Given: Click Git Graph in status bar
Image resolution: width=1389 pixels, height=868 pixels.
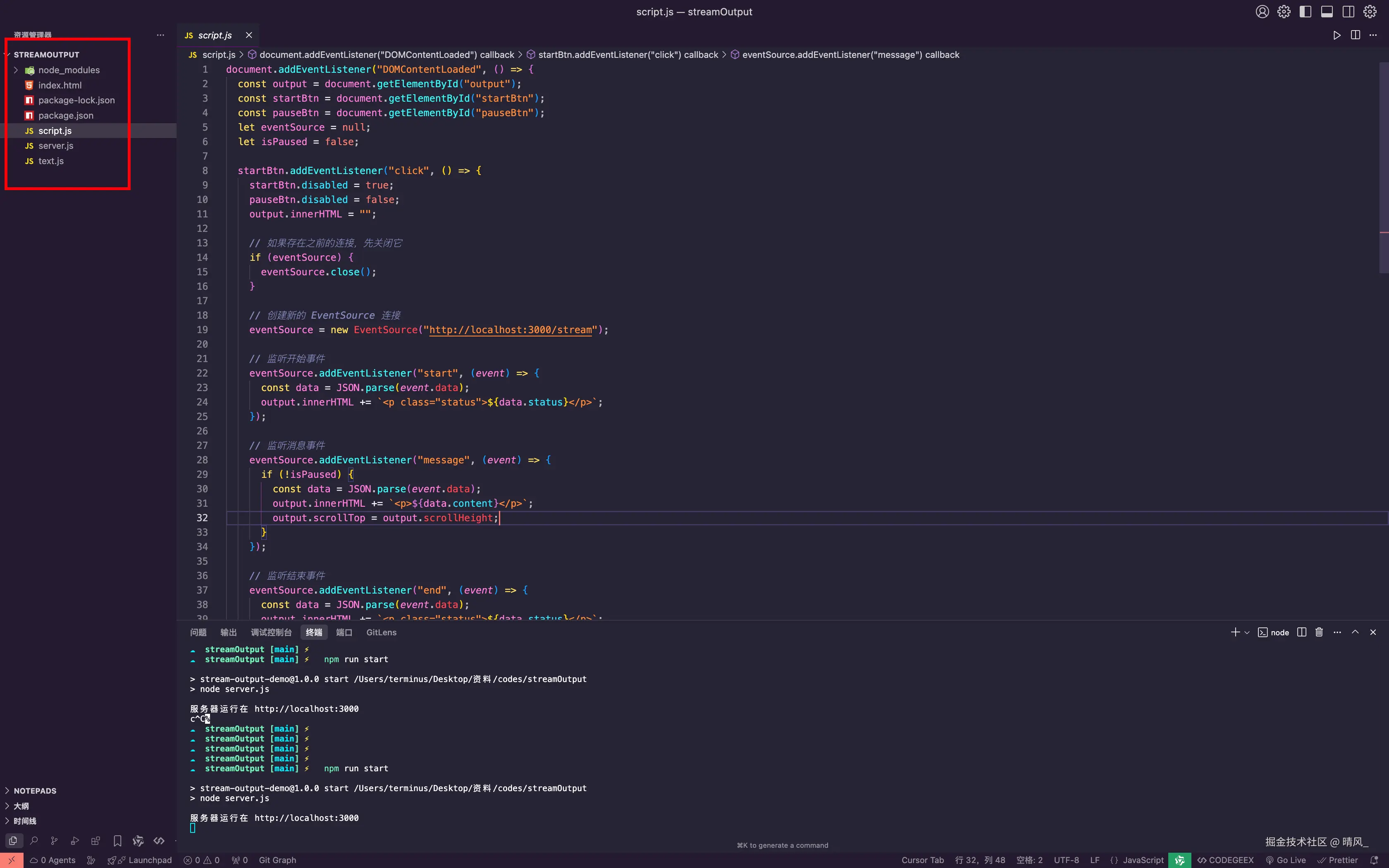Looking at the screenshot, I should tap(277, 860).
